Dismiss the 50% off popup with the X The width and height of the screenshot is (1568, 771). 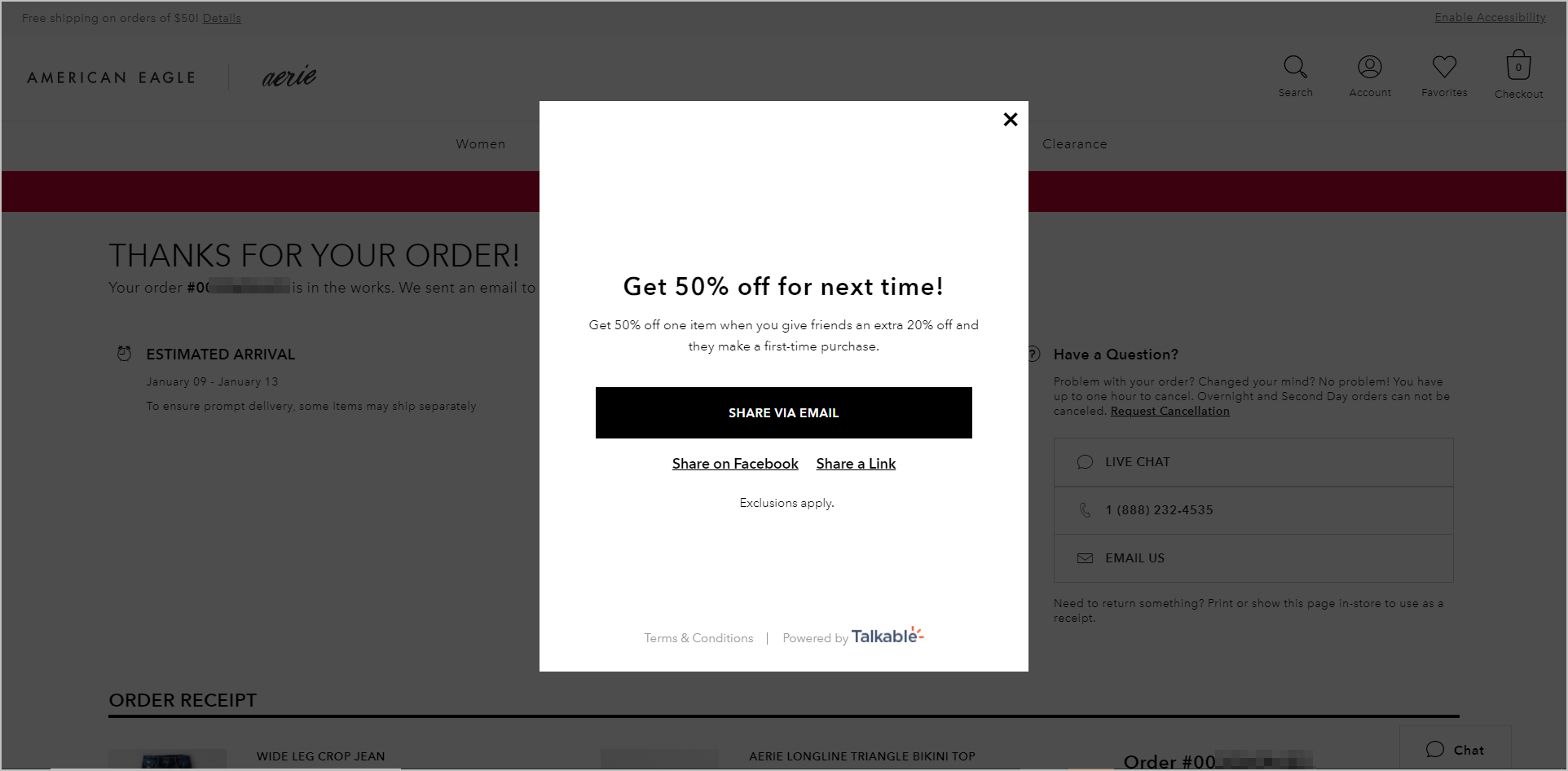1010,119
